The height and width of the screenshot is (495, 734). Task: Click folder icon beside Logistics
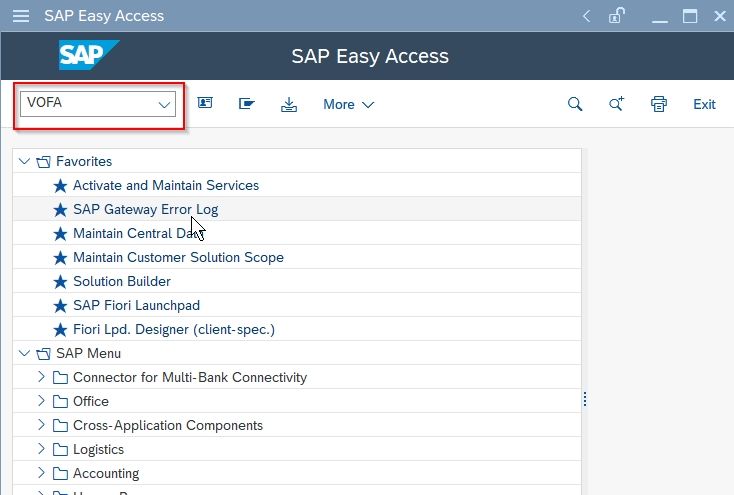(60, 450)
